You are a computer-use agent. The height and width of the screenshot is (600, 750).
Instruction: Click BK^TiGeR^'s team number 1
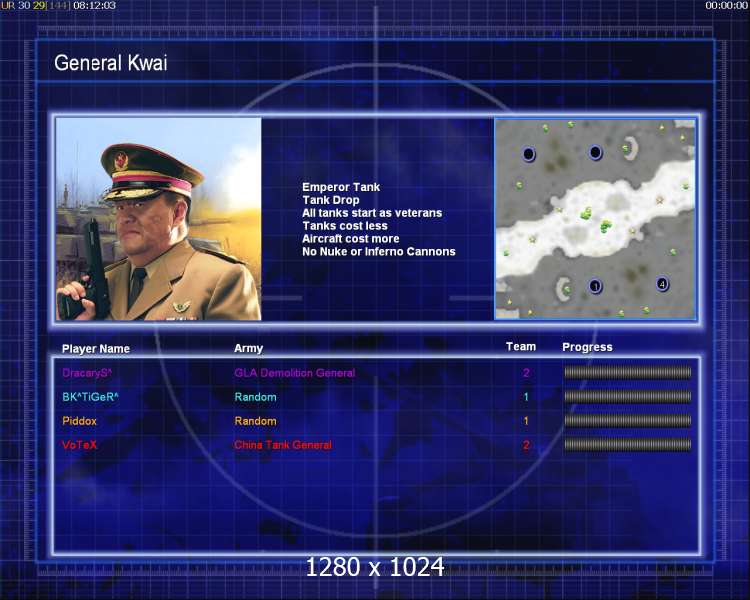click(526, 397)
